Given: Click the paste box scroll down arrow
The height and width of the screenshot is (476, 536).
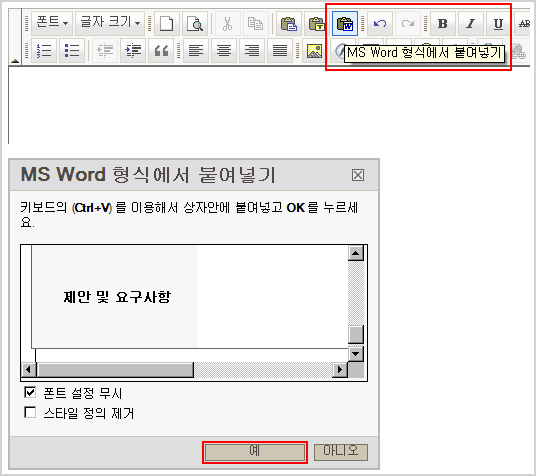Looking at the screenshot, I should tap(356, 354).
